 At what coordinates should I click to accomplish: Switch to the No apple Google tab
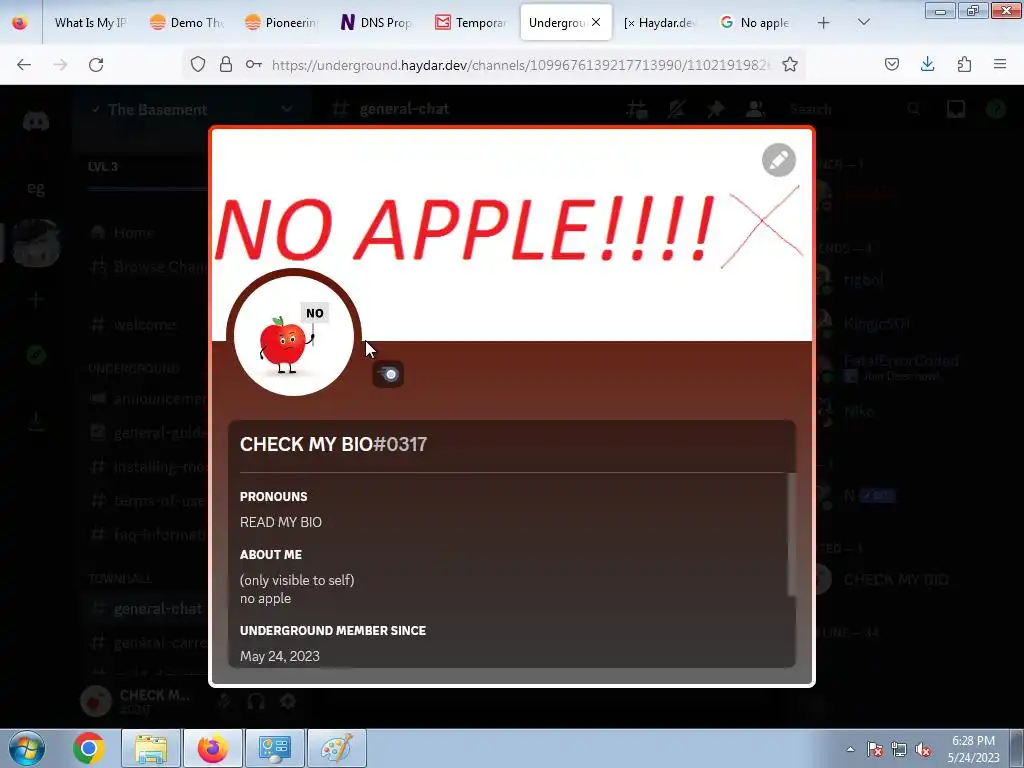point(755,23)
